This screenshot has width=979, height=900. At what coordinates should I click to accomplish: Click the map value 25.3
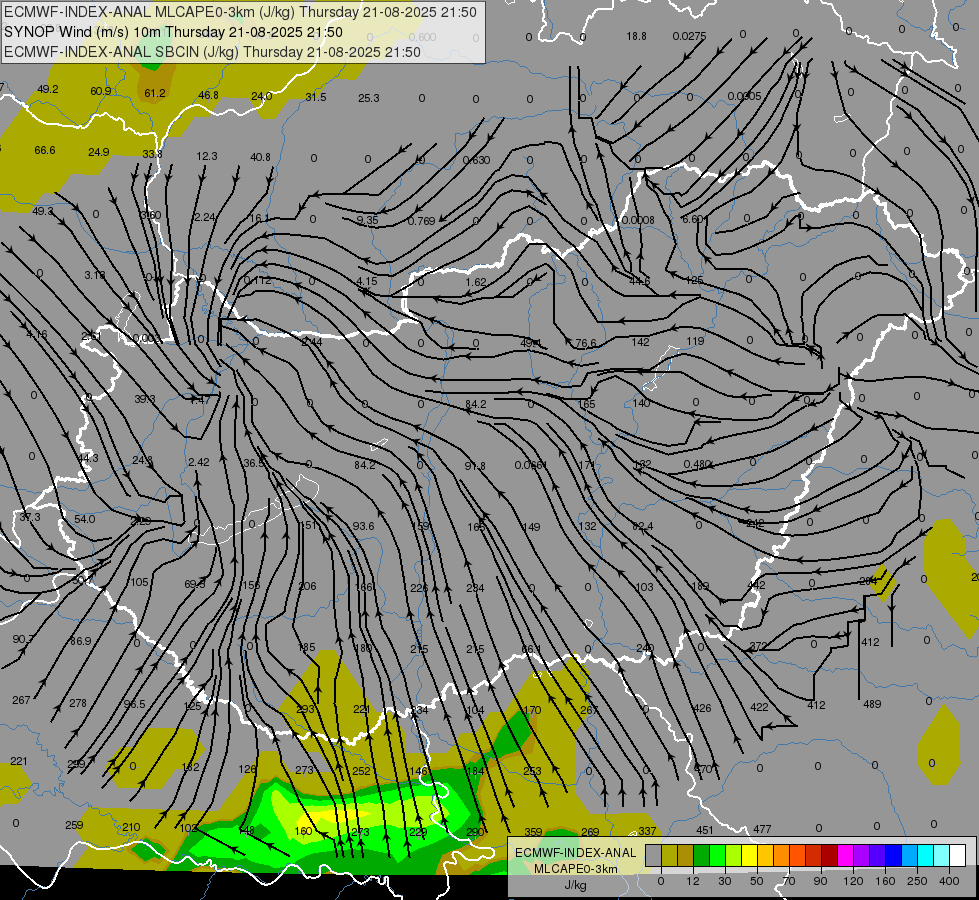(368, 97)
